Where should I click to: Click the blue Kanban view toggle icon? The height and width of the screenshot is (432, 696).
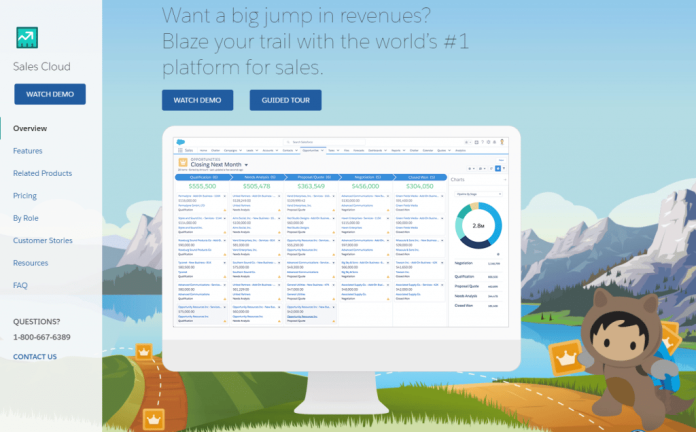coord(498,169)
